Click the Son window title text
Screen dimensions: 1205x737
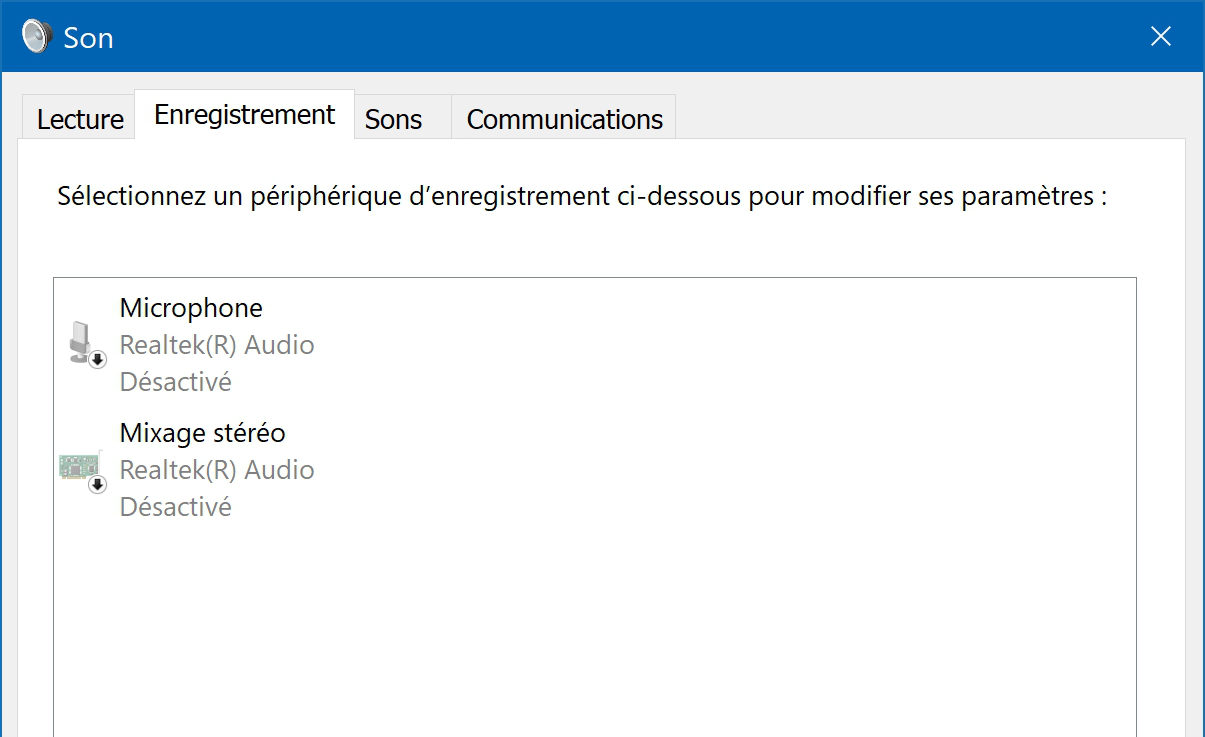point(88,38)
